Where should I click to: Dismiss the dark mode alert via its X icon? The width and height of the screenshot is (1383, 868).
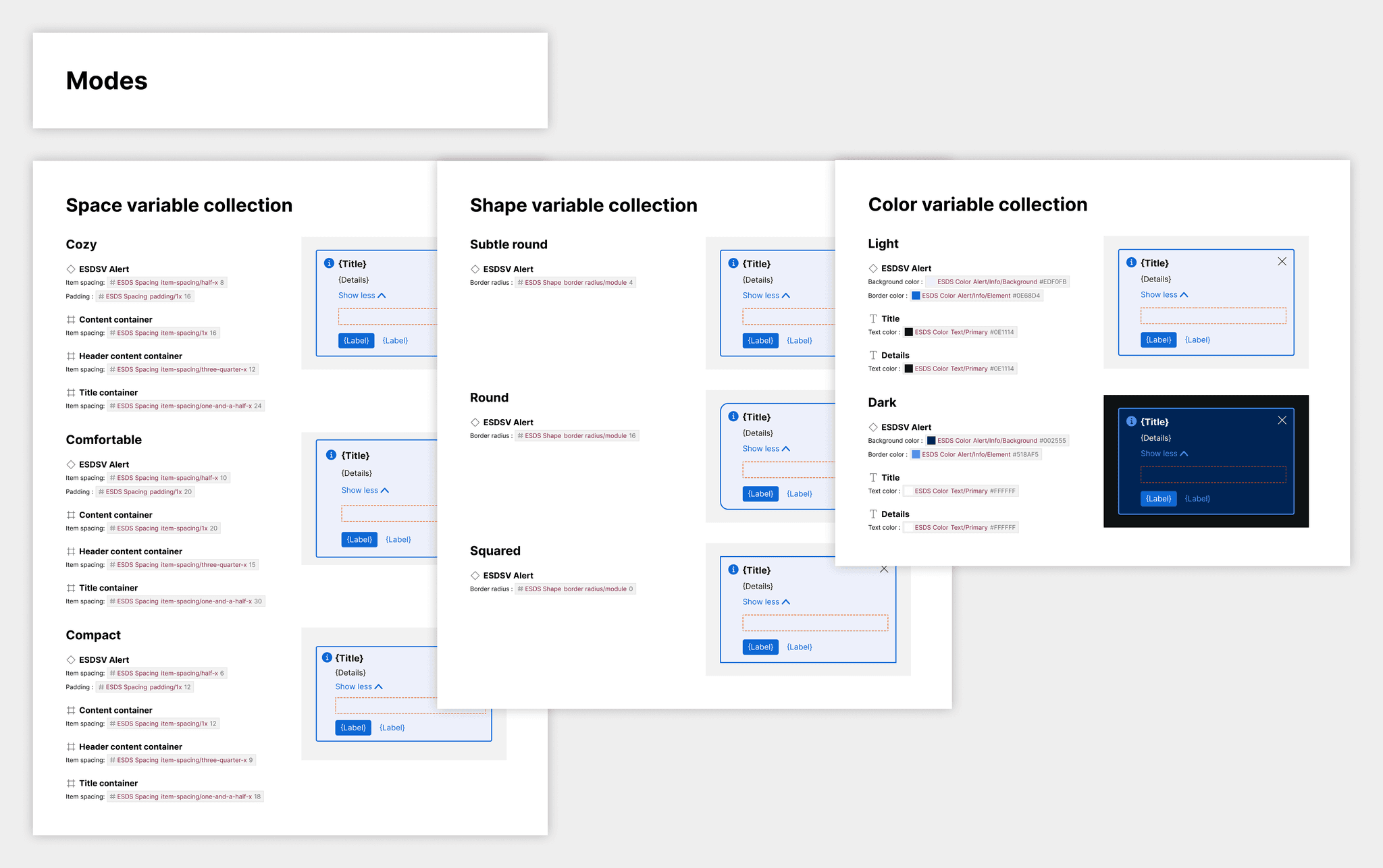[1282, 420]
